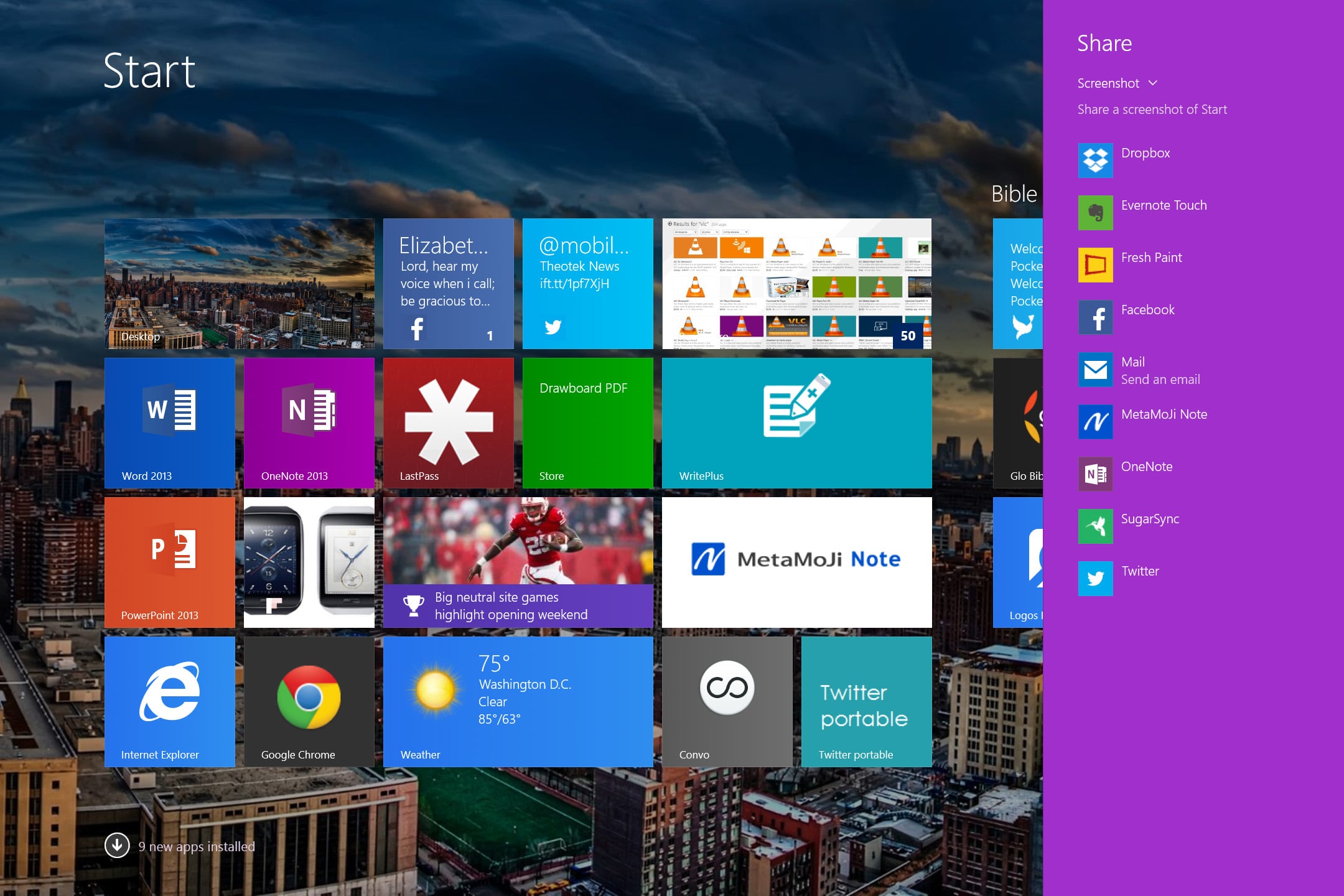Viewport: 1344px width, 896px height.
Task: Share with the Twitter bird icon
Action: (x=1095, y=579)
